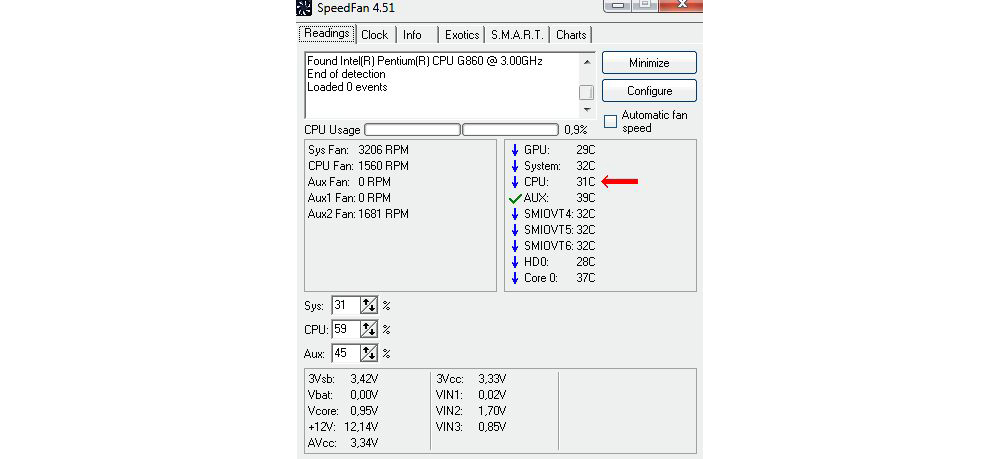The image size is (1000, 459).
Task: Open the S.M.A.R.T. tab
Action: [x=518, y=35]
